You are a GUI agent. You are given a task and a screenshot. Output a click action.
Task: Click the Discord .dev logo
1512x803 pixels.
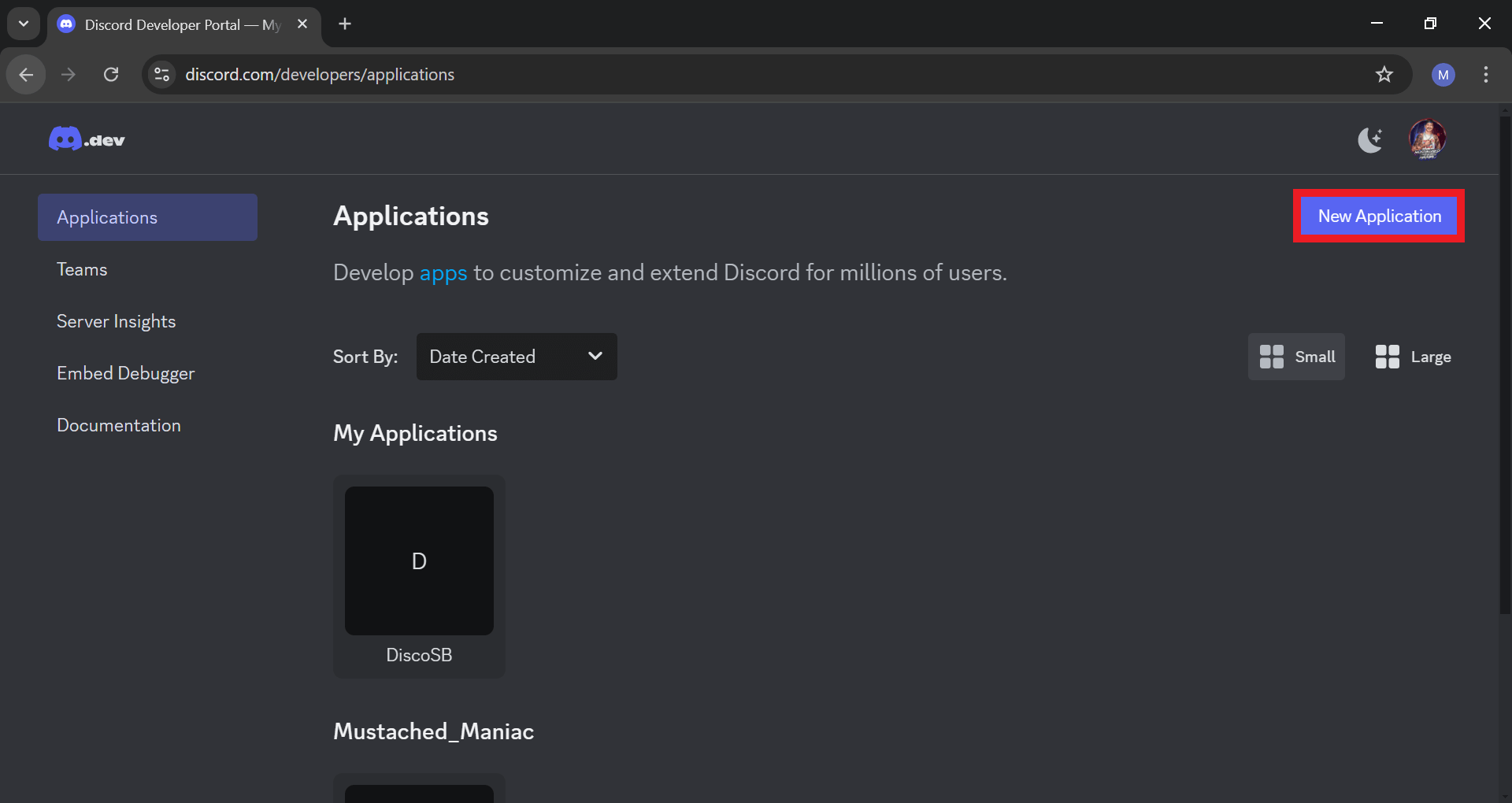pyautogui.click(x=87, y=139)
